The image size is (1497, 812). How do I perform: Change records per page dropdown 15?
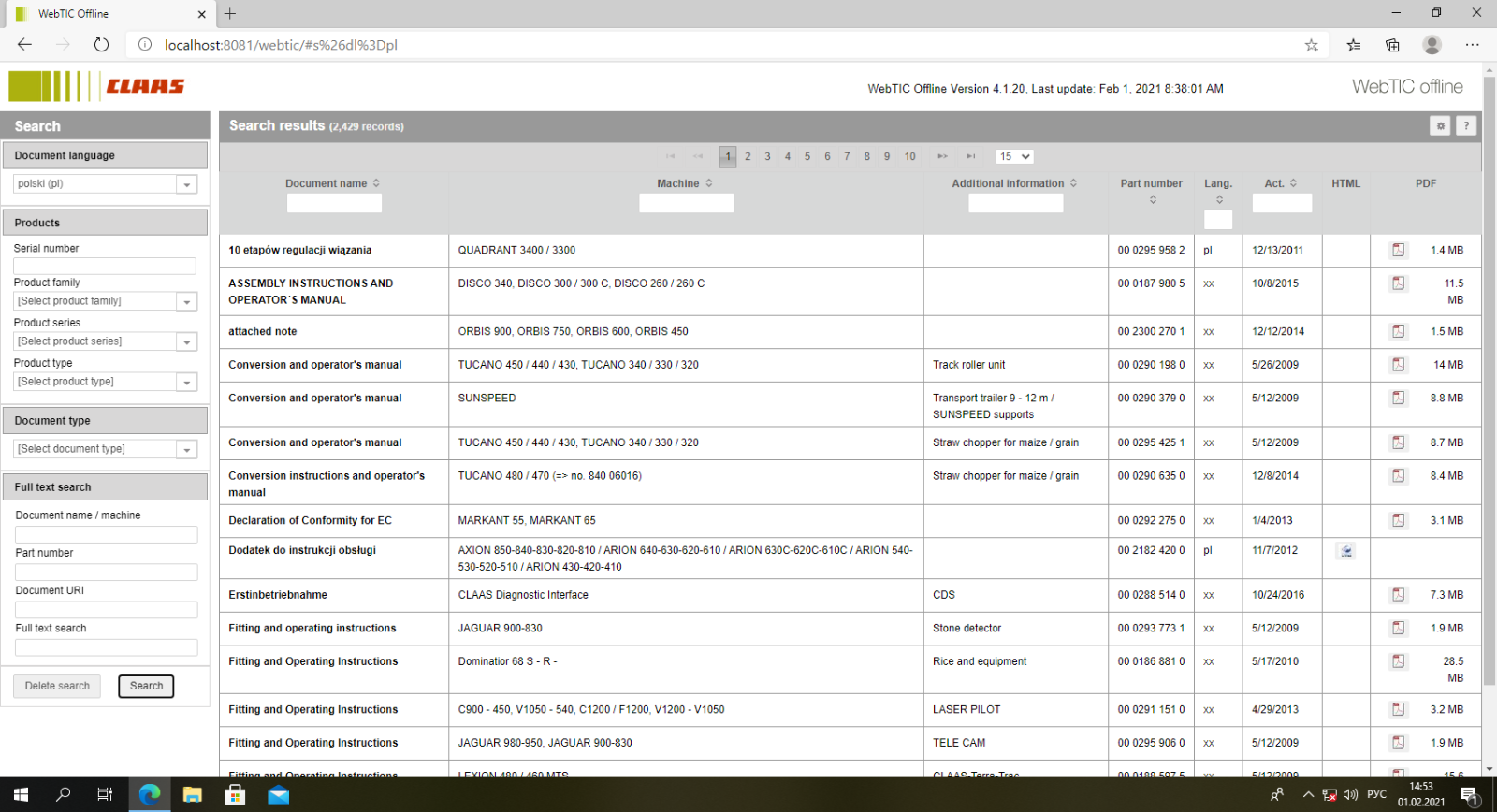coord(1014,156)
